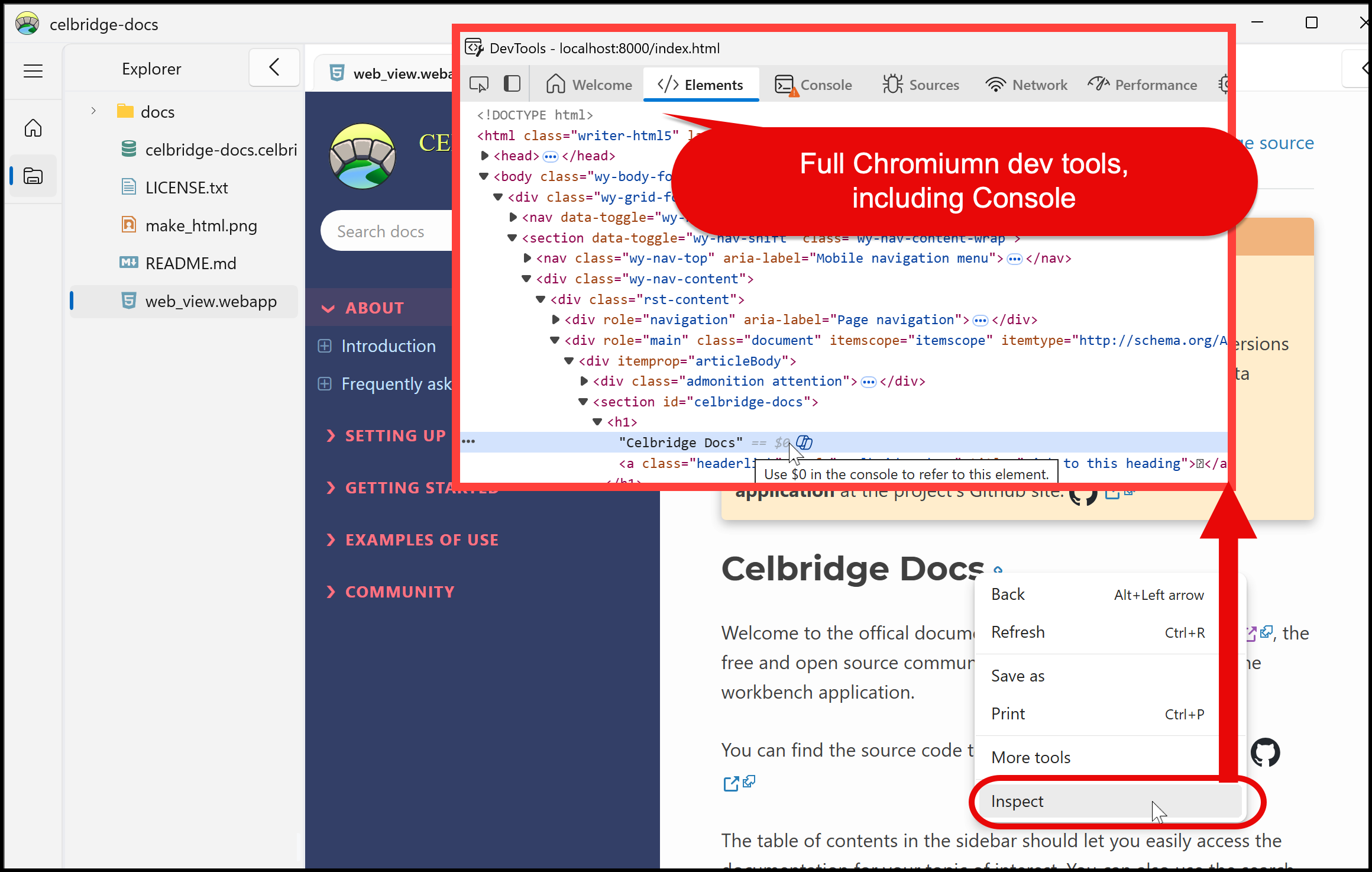Viewport: 1372px width, 872px height.
Task: Select the inspect element picker in DevTools
Action: pyautogui.click(x=479, y=84)
